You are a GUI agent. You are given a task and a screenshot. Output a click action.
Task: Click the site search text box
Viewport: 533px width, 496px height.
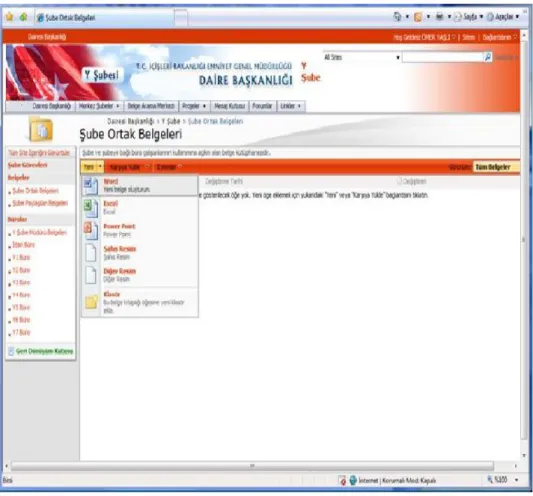pos(443,57)
